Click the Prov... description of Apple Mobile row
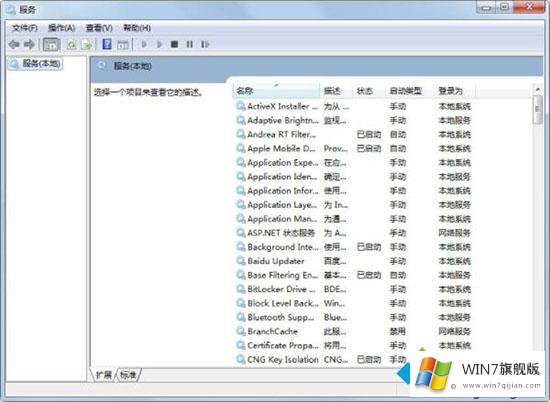This screenshot has width=550, height=402. 336,148
